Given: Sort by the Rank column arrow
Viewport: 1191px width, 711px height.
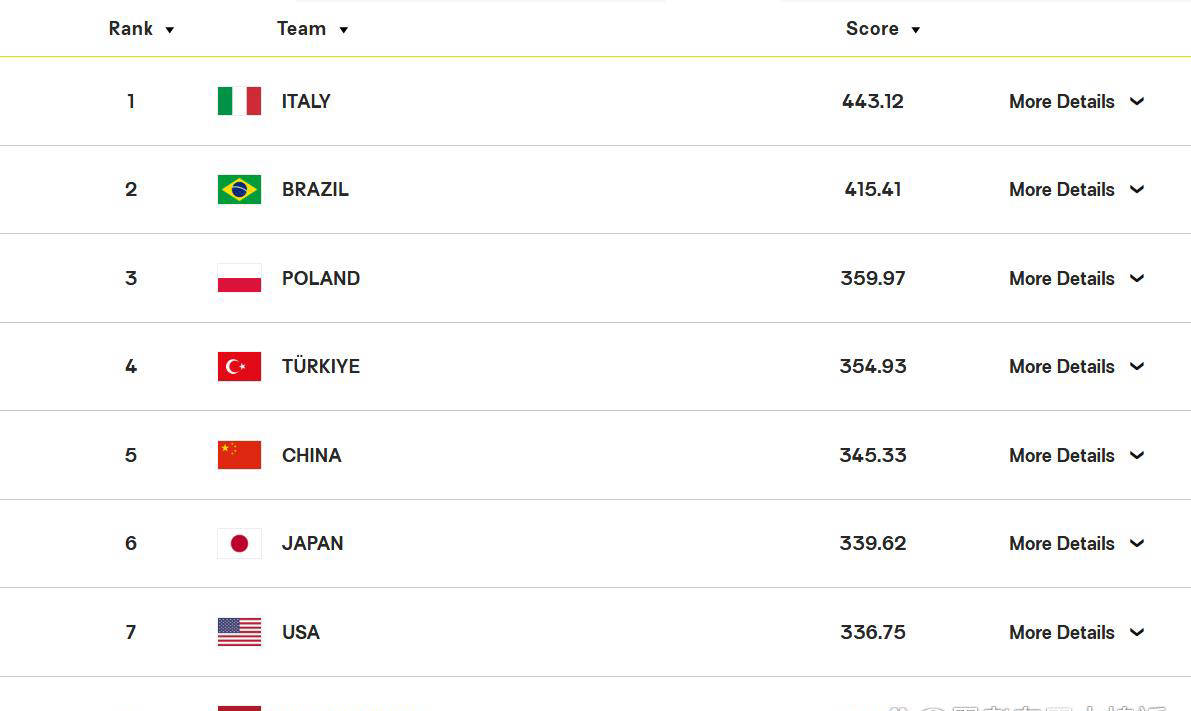Looking at the screenshot, I should 170,30.
